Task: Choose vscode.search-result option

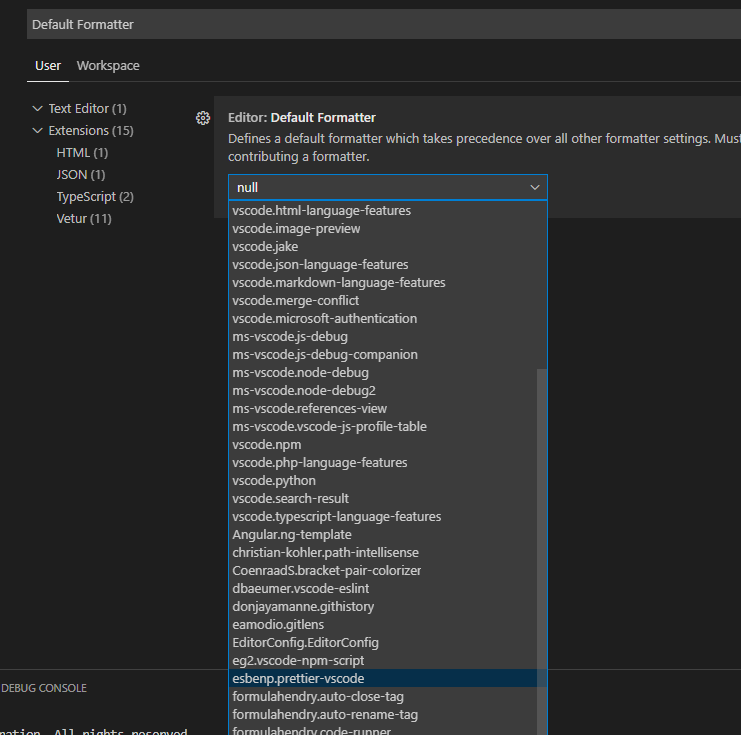Action: (x=383, y=498)
